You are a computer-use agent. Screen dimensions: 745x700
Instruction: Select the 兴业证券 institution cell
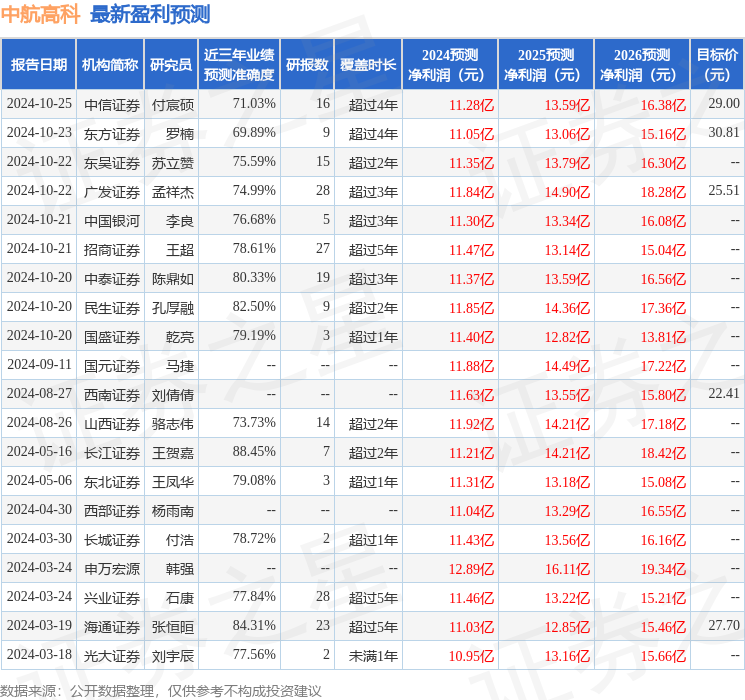[x=112, y=598]
